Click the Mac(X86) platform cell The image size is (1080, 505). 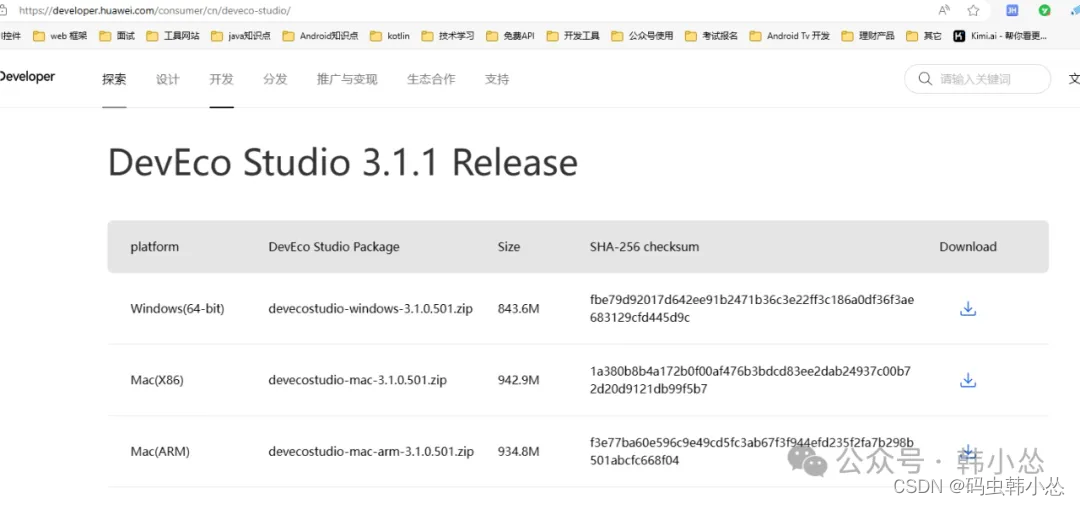[156, 380]
